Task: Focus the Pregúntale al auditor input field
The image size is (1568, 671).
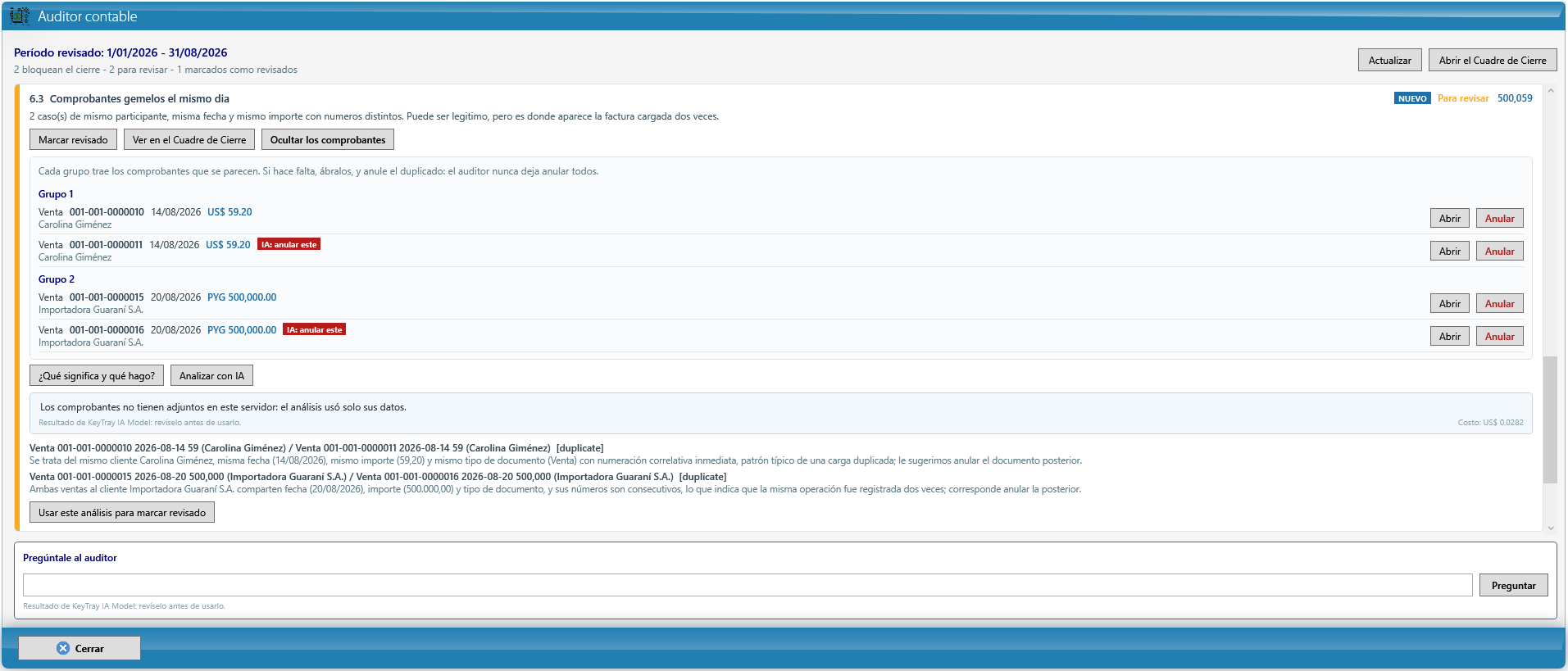Action: (x=748, y=584)
